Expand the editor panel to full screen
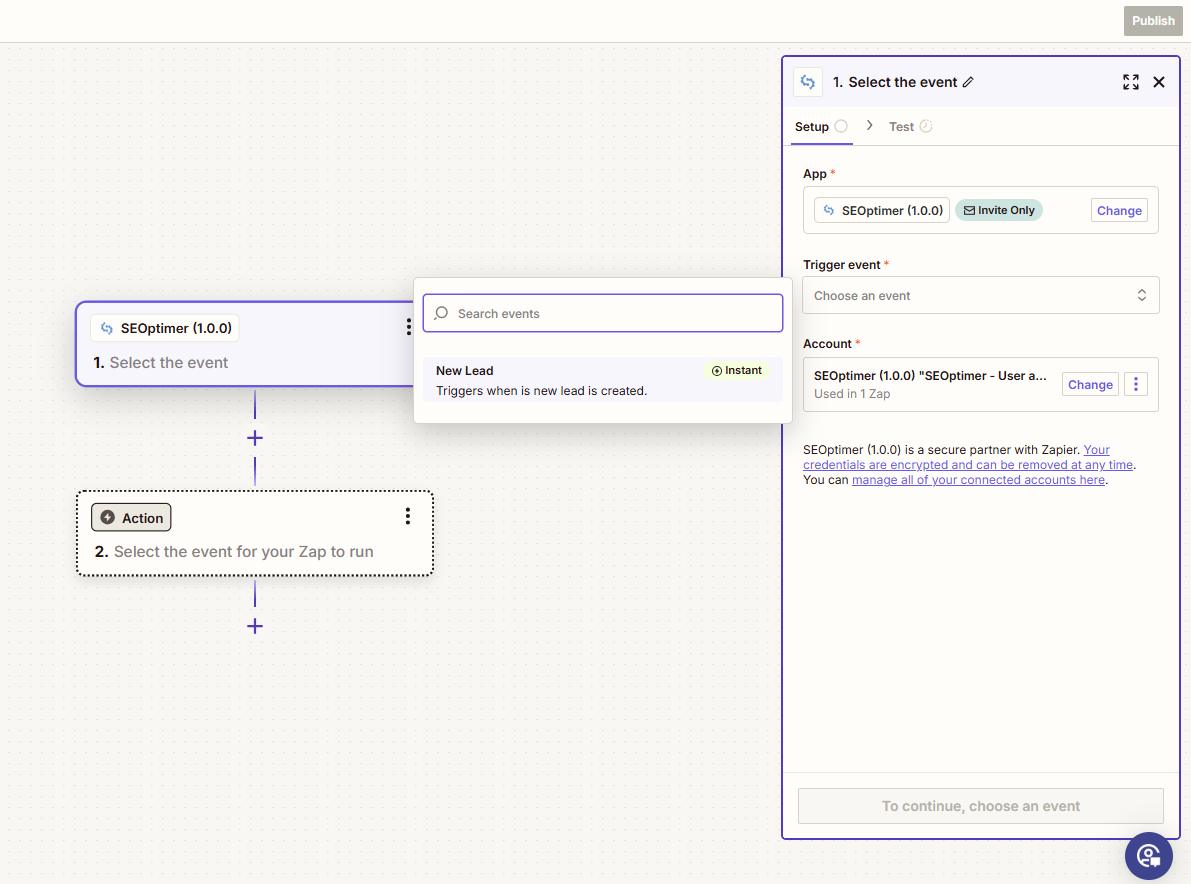The image size is (1191, 884). (x=1130, y=82)
